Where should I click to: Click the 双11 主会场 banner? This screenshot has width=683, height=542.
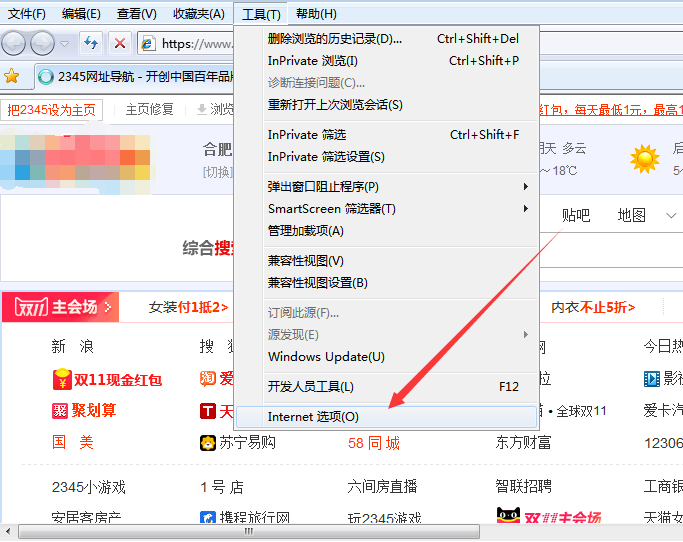click(x=61, y=307)
